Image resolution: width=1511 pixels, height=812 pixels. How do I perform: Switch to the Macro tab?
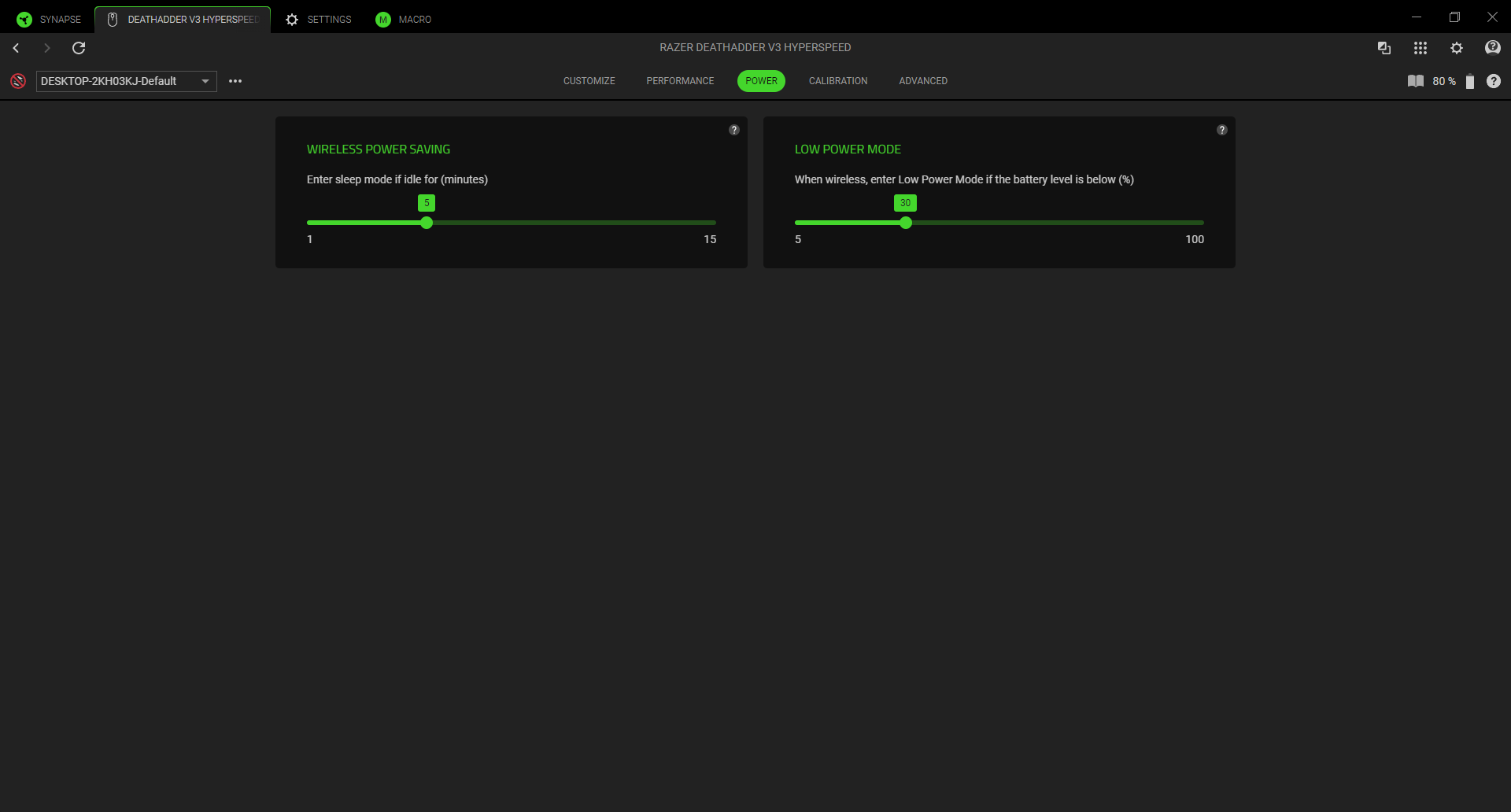coord(404,19)
